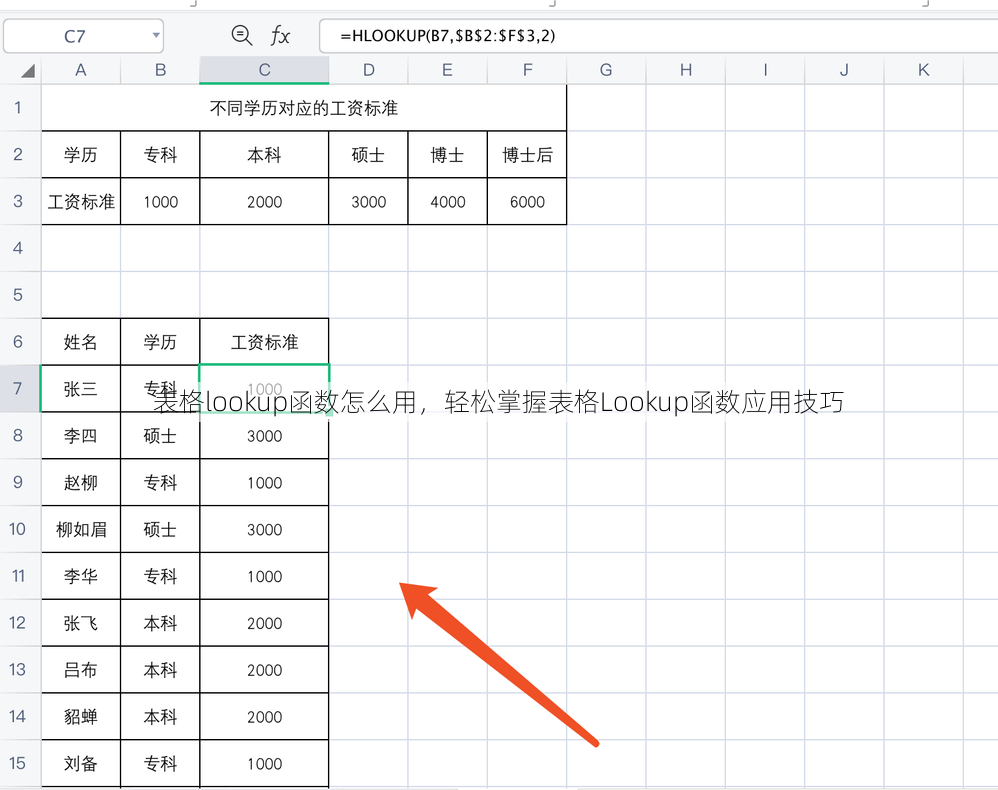Click header cell 姓名 in row 6
This screenshot has width=998, height=790.
pos(81,342)
